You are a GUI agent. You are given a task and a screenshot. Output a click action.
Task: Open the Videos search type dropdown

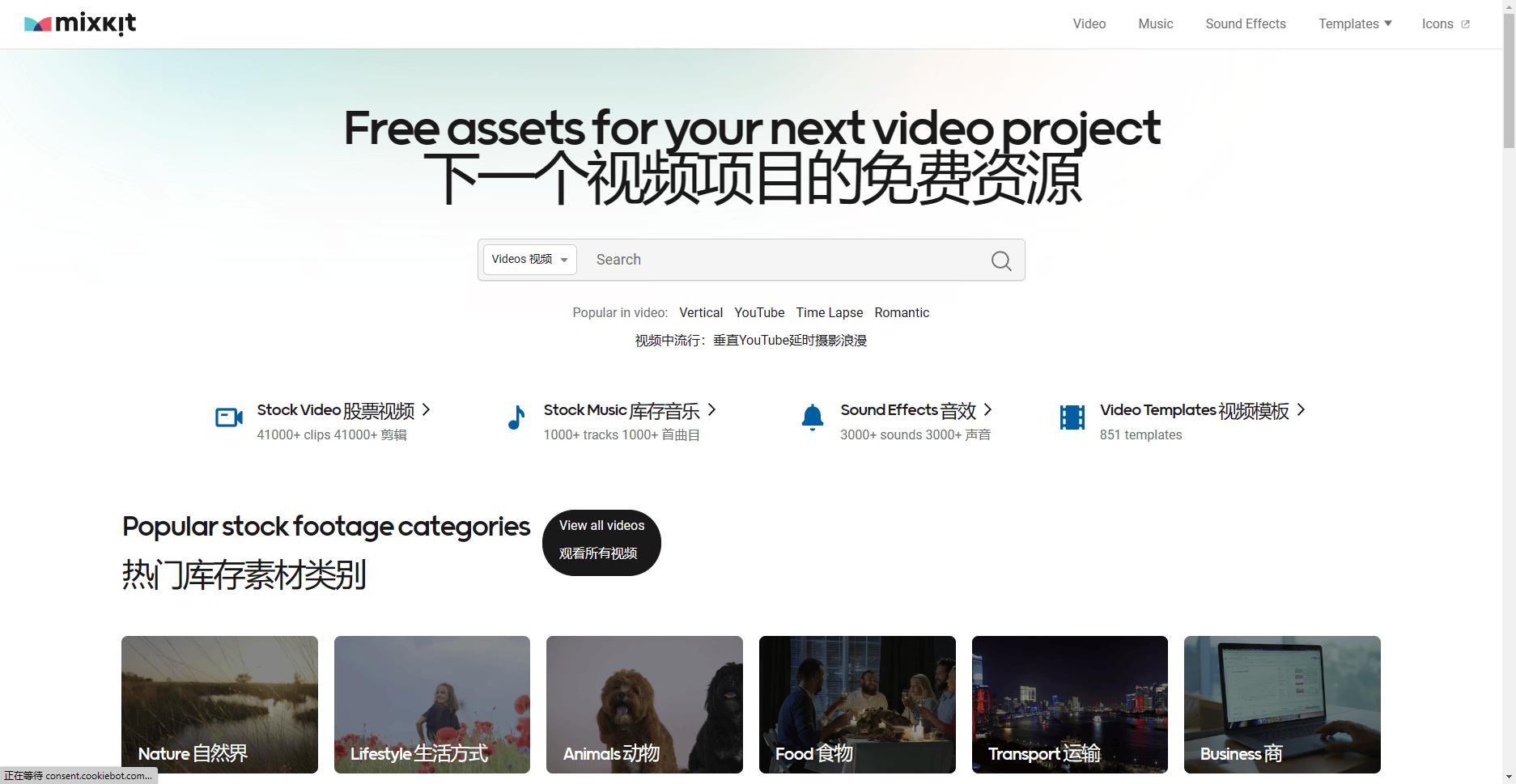coord(529,260)
